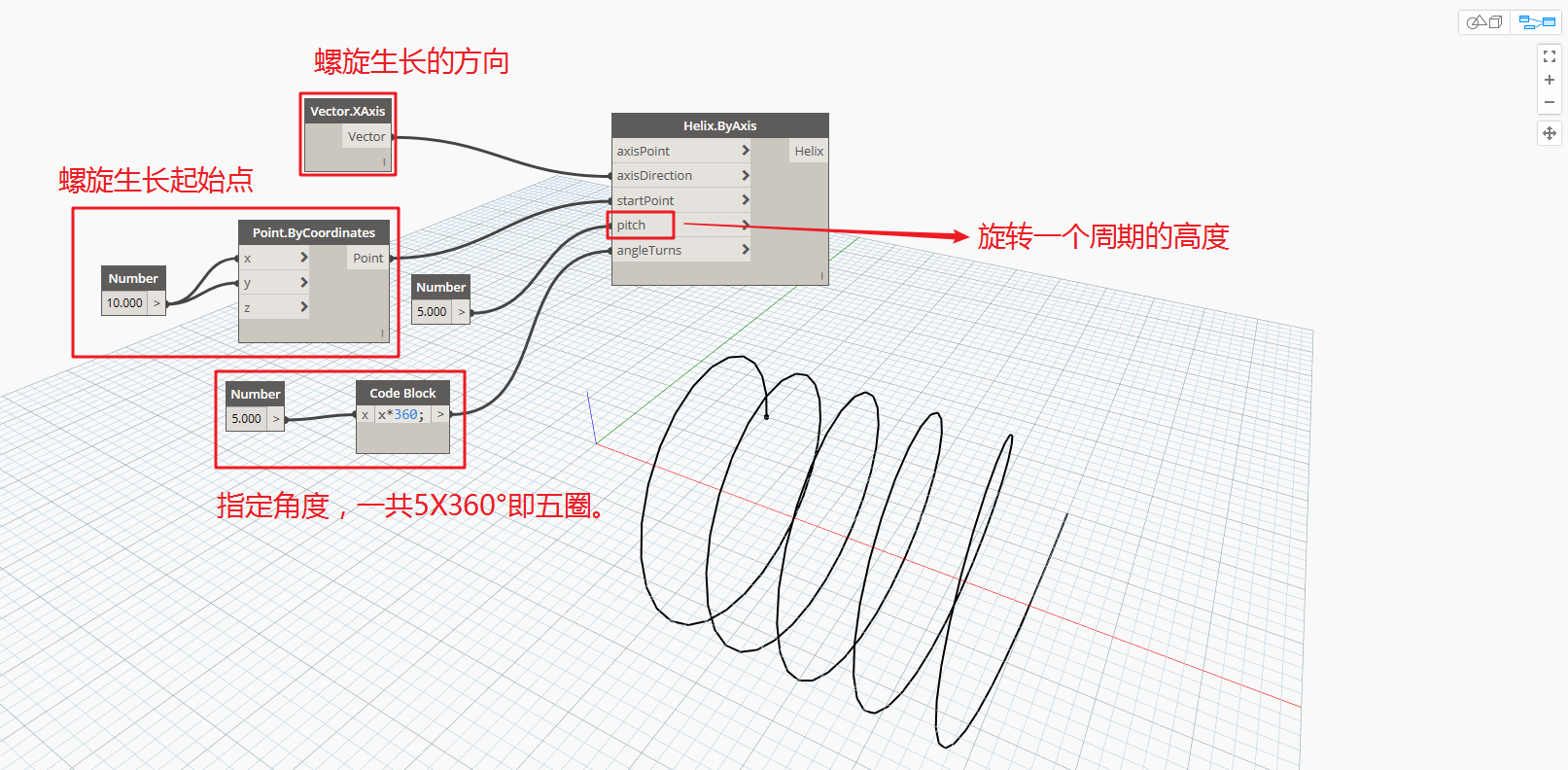Image resolution: width=1568 pixels, height=770 pixels.
Task: Click the Vector output port
Action: tap(366, 136)
